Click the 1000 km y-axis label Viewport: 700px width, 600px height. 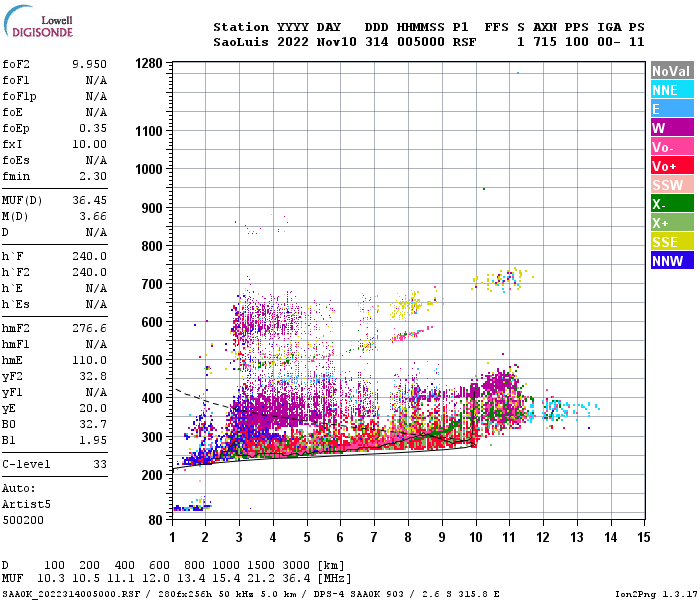tap(149, 169)
